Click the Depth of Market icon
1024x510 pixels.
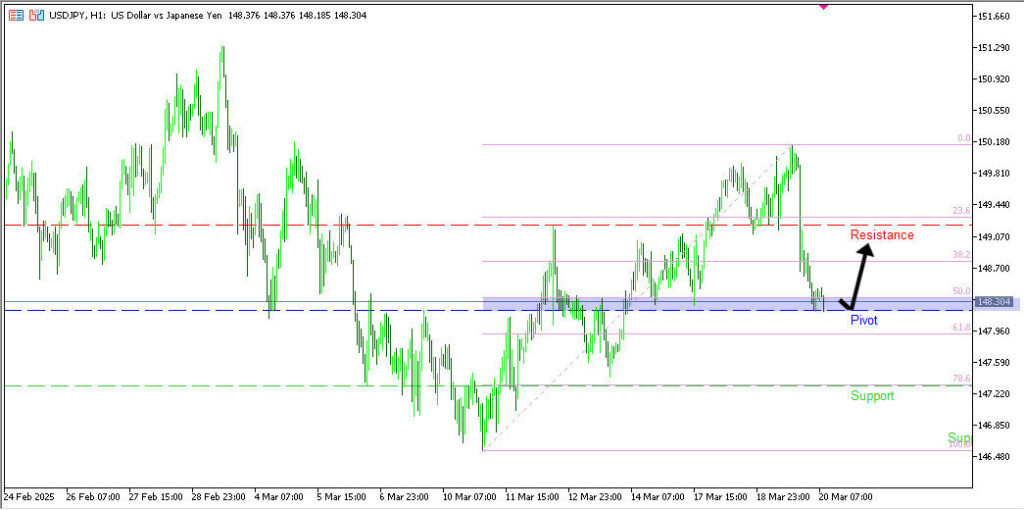pyautogui.click(x=36, y=16)
